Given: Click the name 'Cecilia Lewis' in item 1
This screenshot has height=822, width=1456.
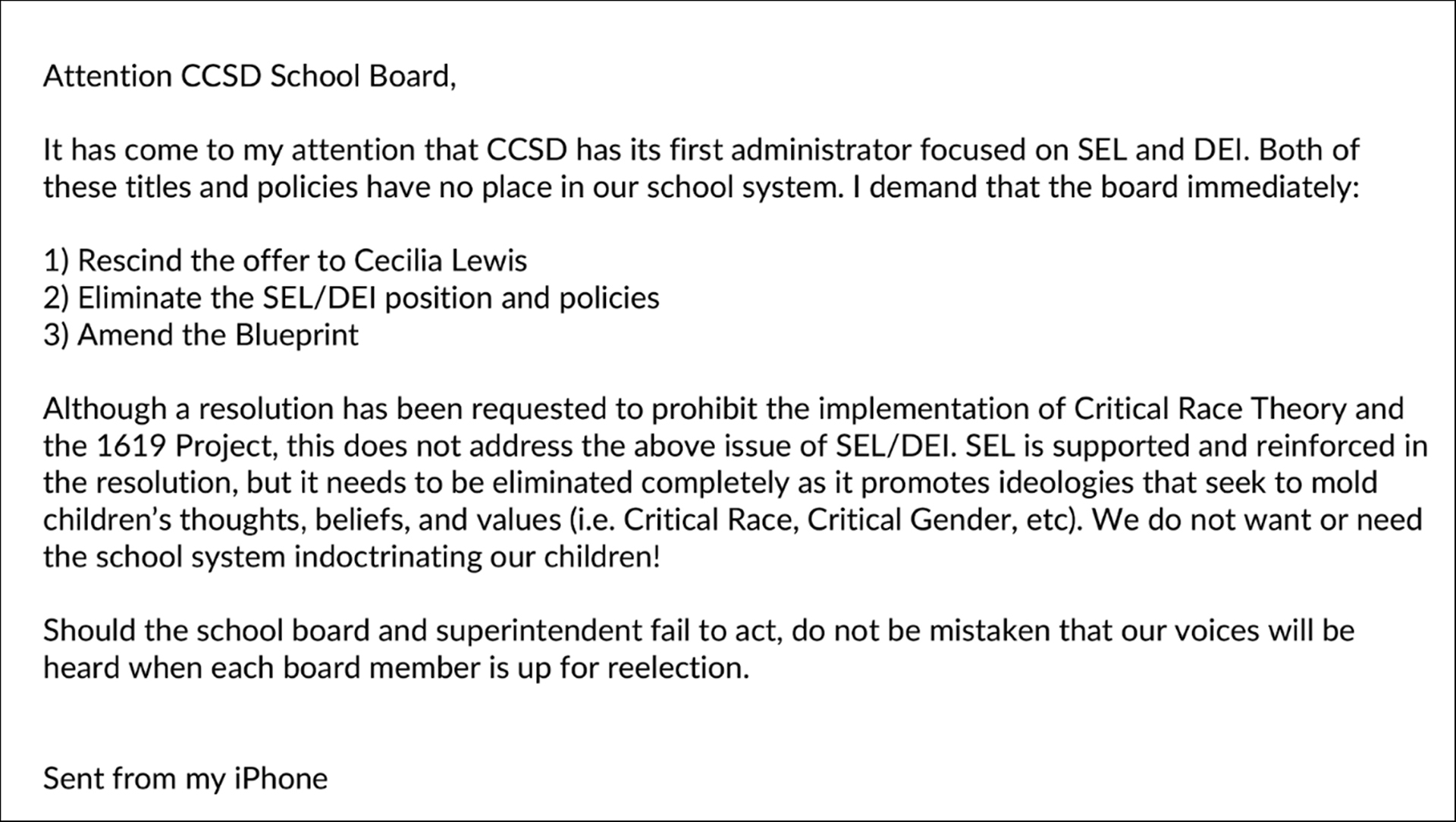Looking at the screenshot, I should [x=440, y=261].
